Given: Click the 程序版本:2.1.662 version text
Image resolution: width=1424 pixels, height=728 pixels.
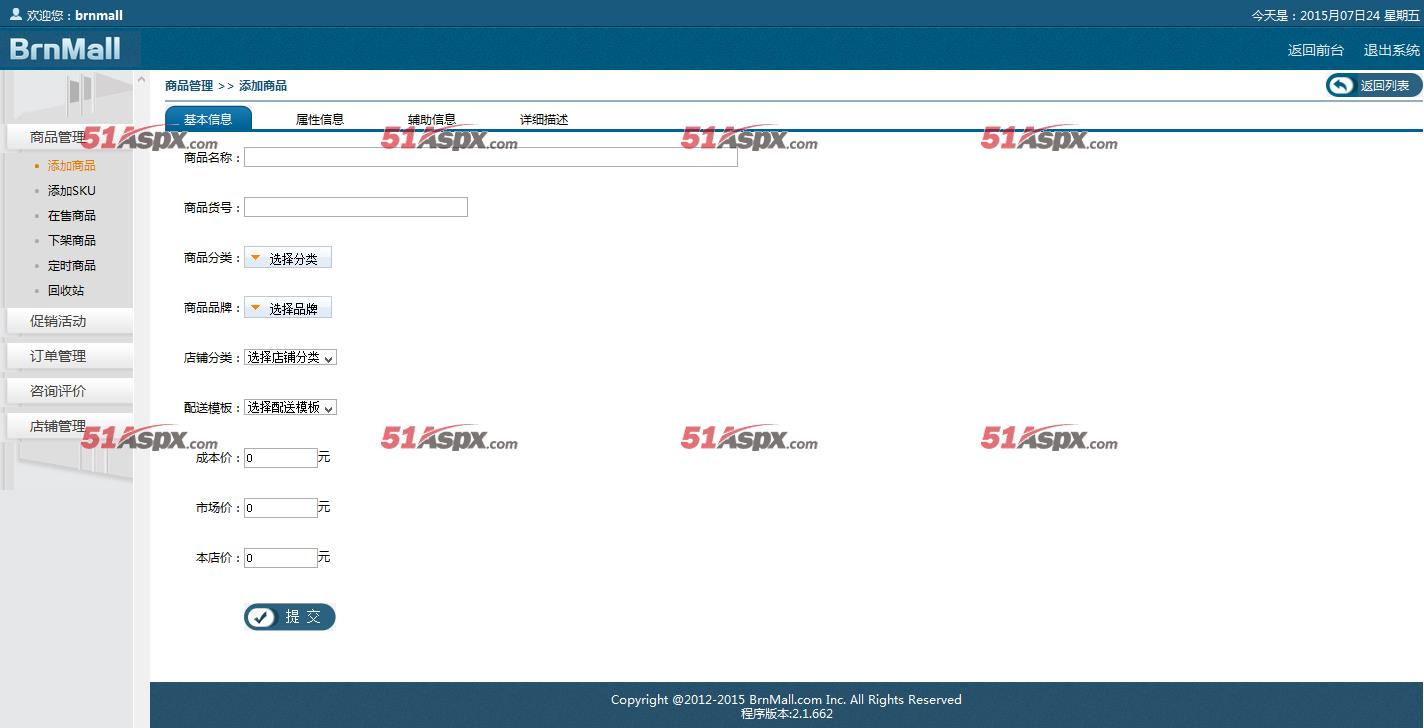Looking at the screenshot, I should pos(787,714).
